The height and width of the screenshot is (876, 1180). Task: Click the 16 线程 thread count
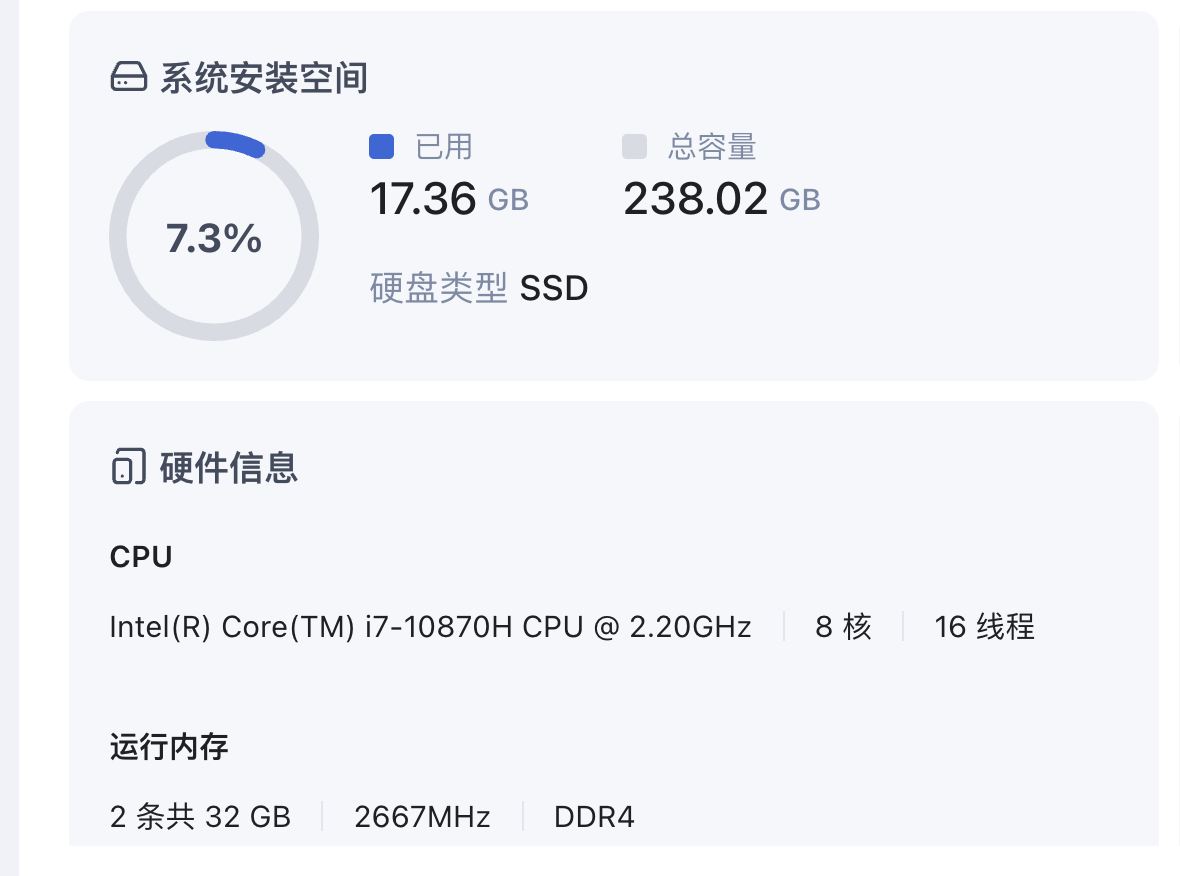click(984, 627)
